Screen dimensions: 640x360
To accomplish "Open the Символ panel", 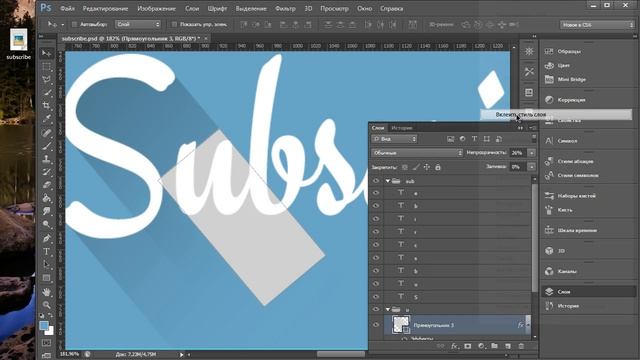I will (x=567, y=141).
